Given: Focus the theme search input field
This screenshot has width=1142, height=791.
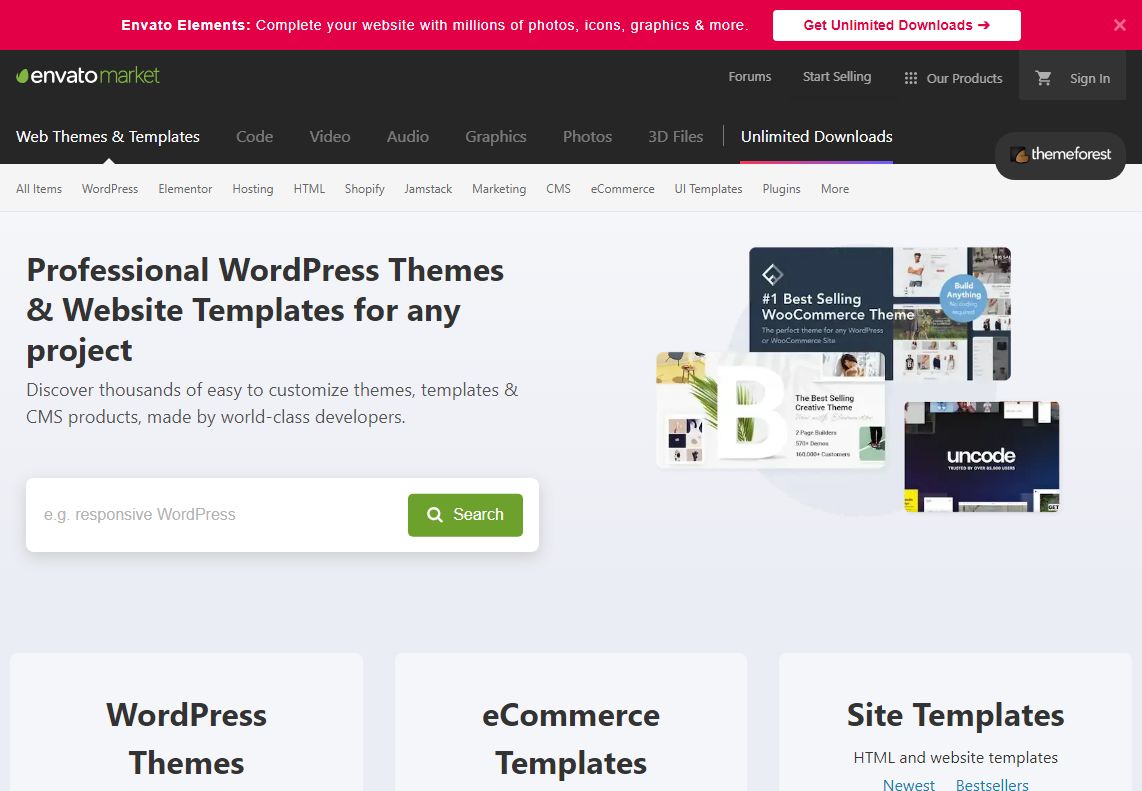Looking at the screenshot, I should [x=218, y=515].
